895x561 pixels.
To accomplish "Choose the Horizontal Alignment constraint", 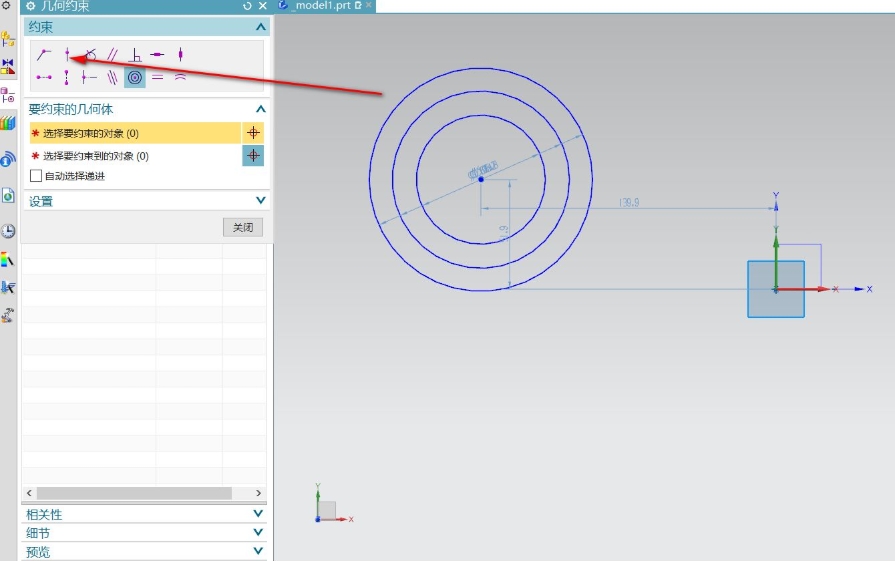I will point(44,77).
